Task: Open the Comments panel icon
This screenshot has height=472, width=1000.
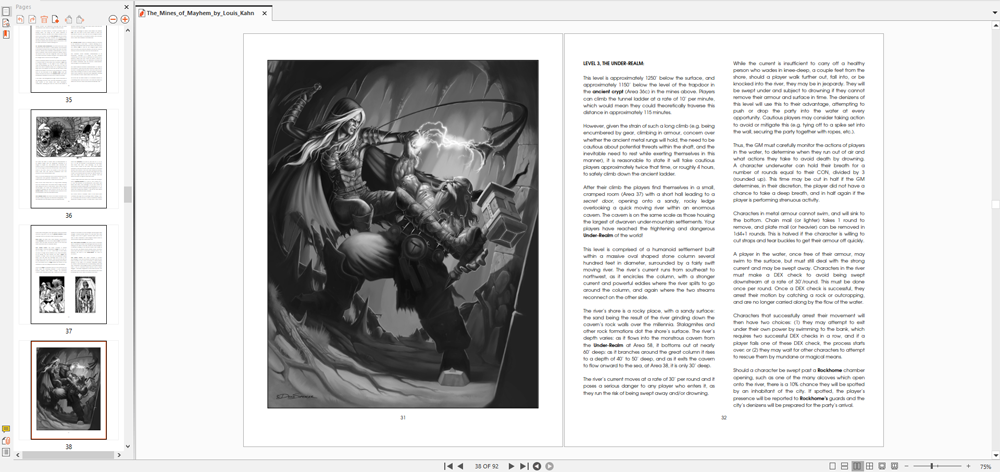Action: click(x=6, y=428)
